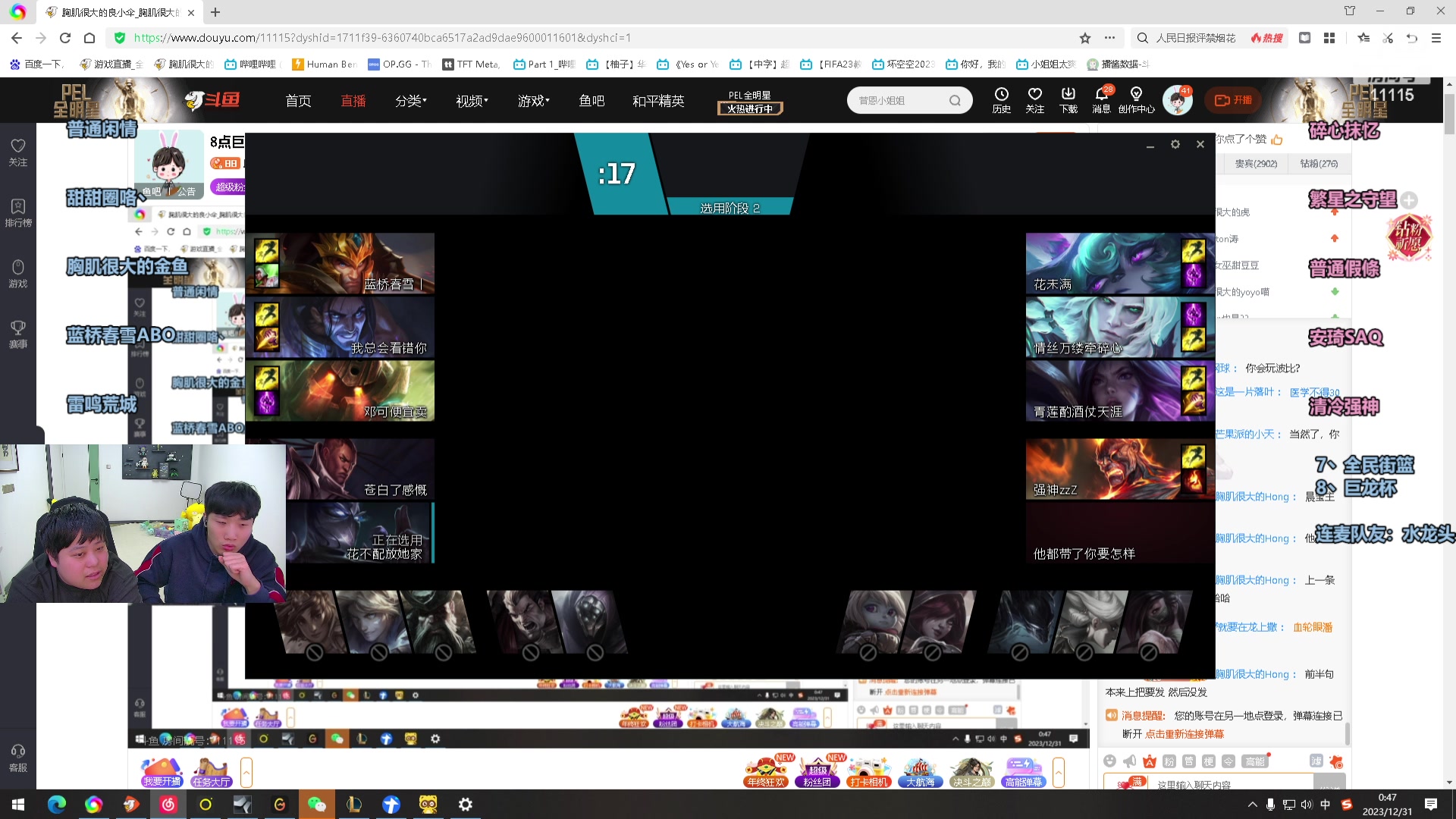Show hidden system tray icons
This screenshot has height=819, width=1456.
pos(1252,805)
